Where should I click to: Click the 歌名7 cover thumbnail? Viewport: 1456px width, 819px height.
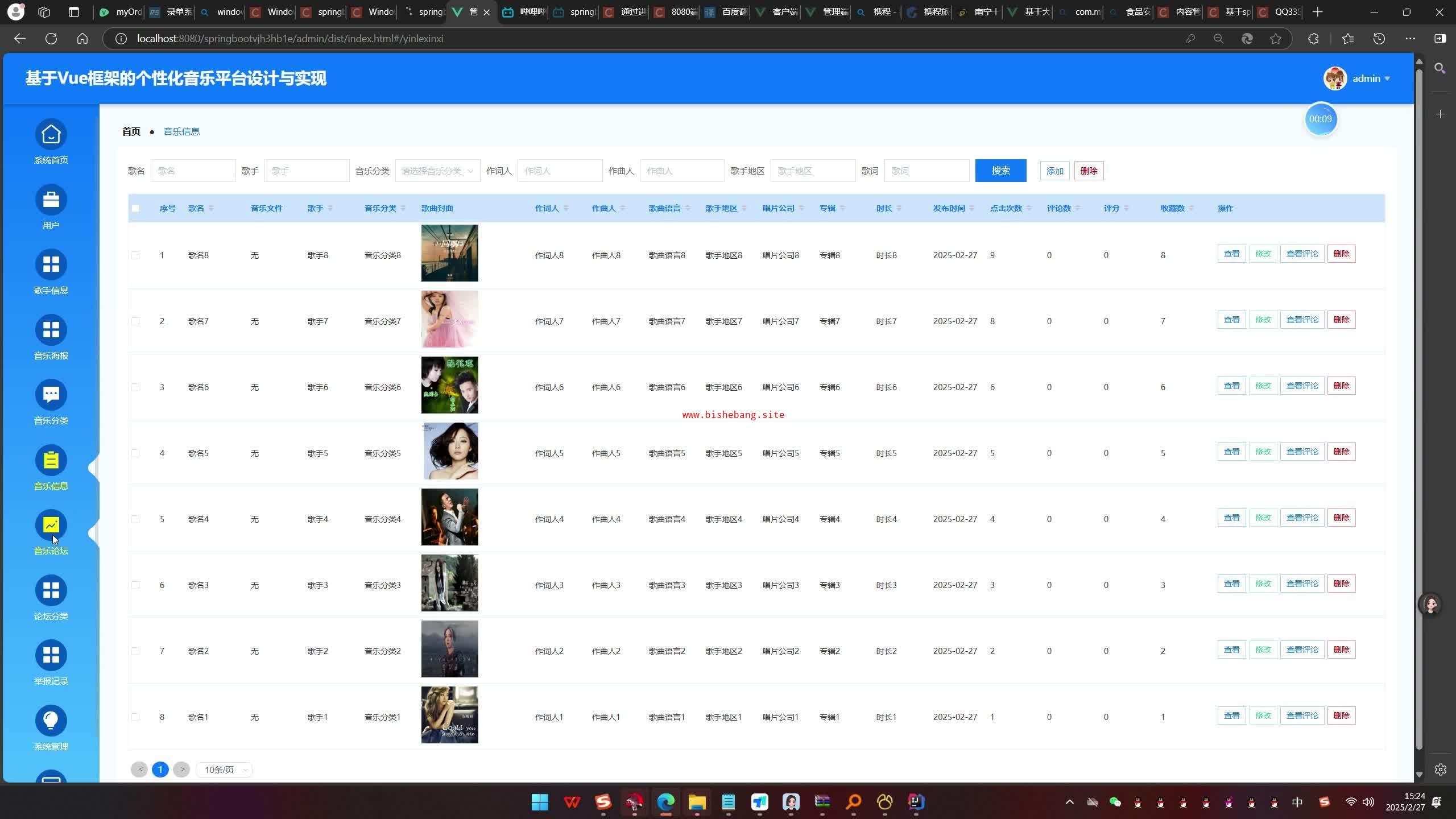click(449, 319)
